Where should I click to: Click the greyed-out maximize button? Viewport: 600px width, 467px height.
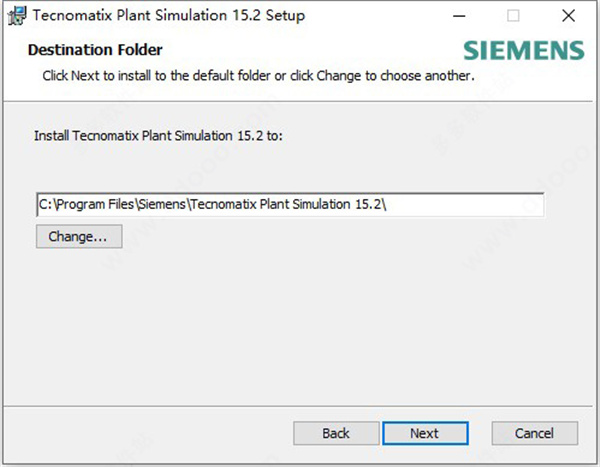click(513, 16)
